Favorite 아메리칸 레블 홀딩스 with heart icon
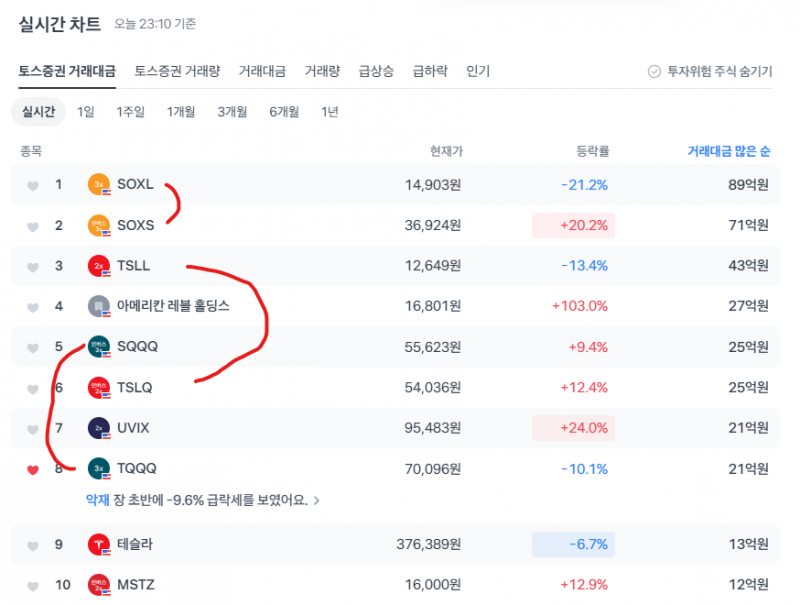 33,307
